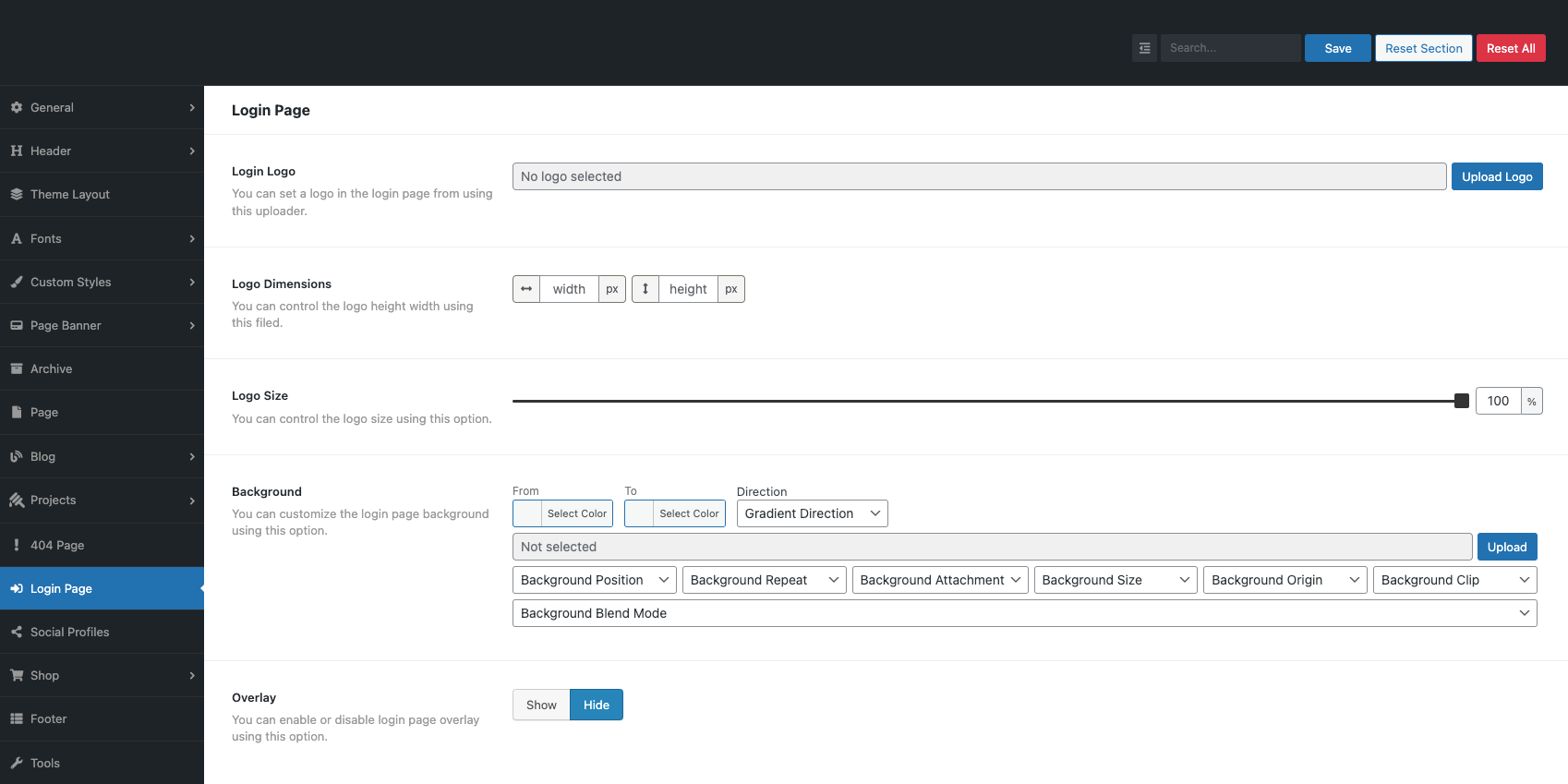Click the Shop cart icon
The width and height of the screenshot is (1568, 784).
(17, 675)
